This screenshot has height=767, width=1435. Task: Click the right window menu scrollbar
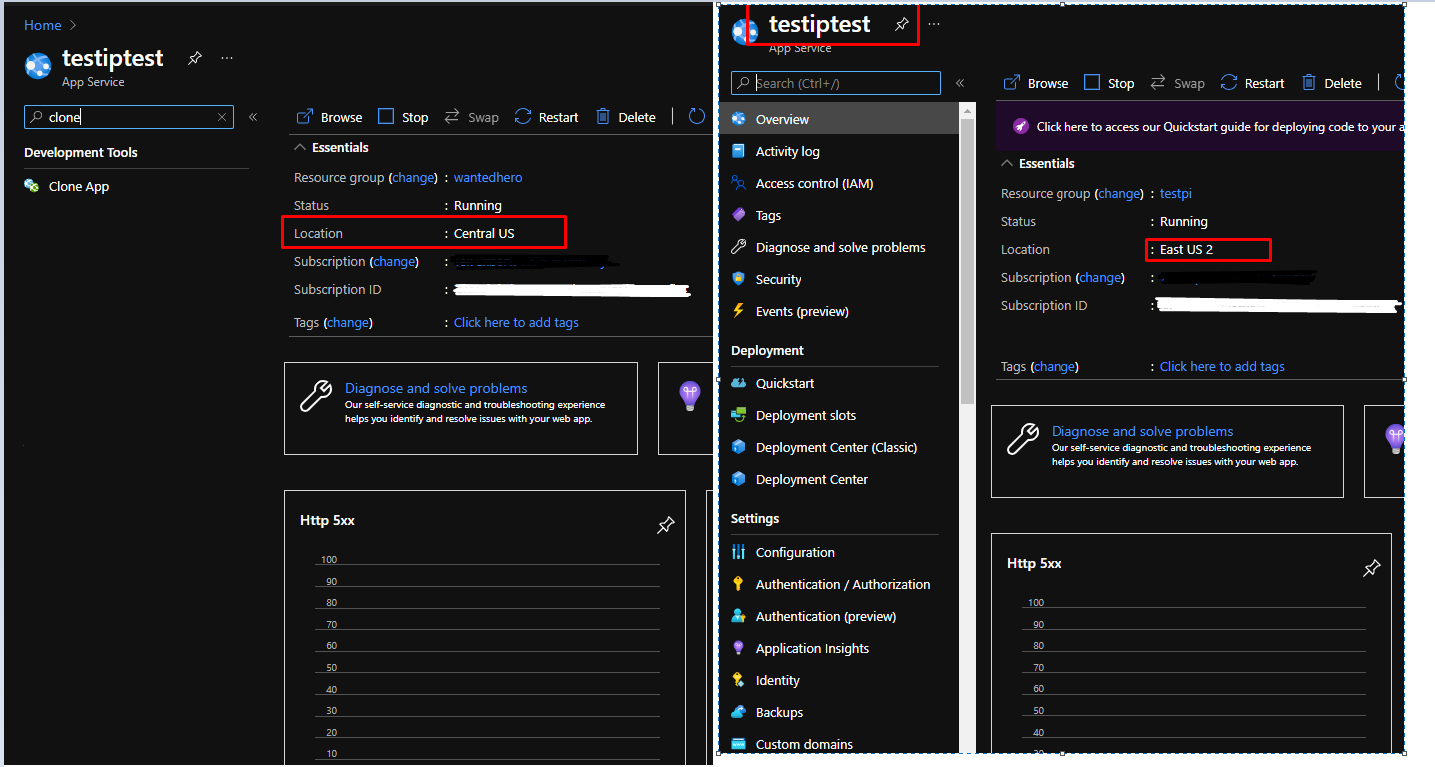[x=967, y=260]
